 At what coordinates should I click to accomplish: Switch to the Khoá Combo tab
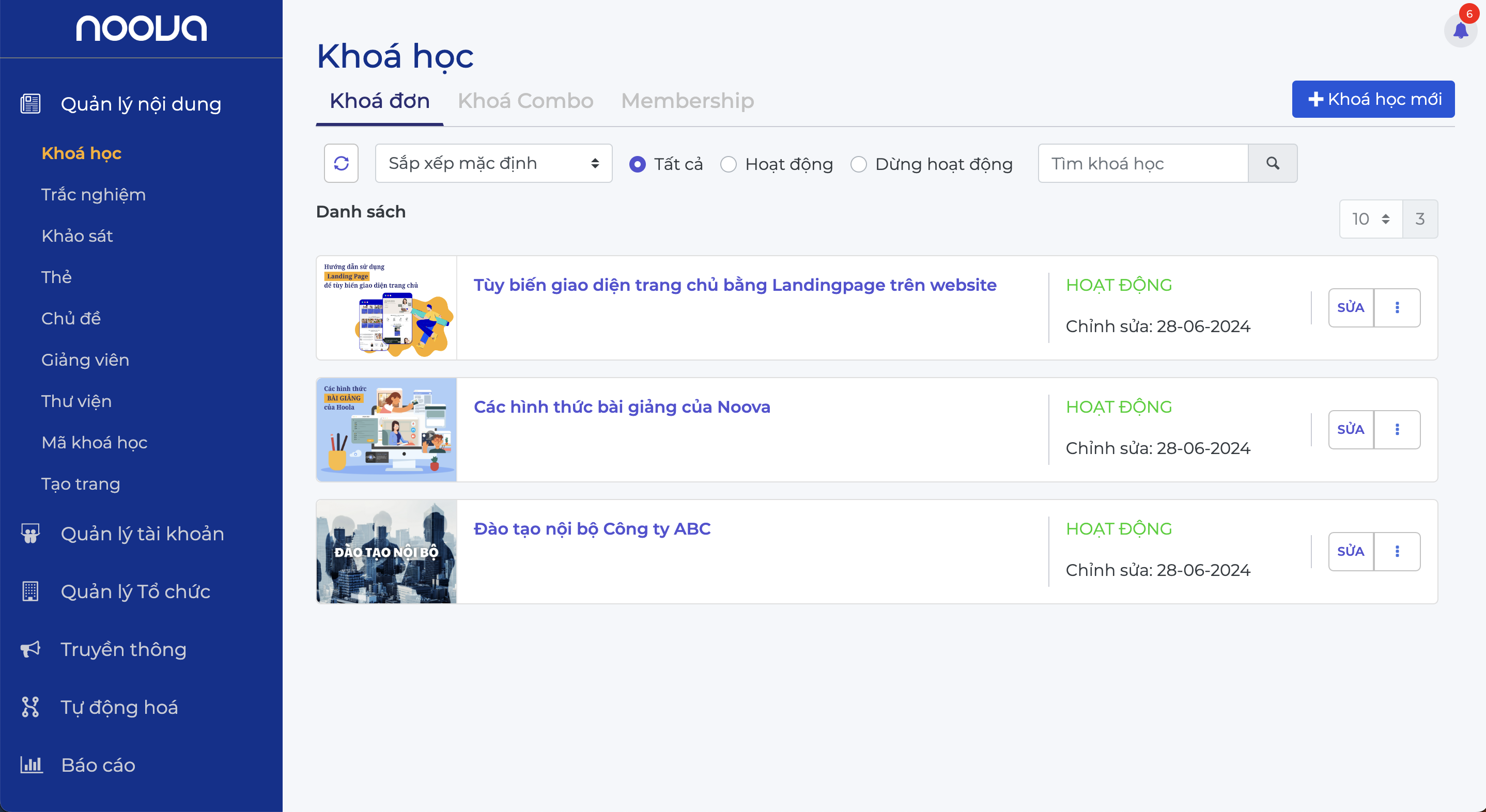(x=525, y=101)
